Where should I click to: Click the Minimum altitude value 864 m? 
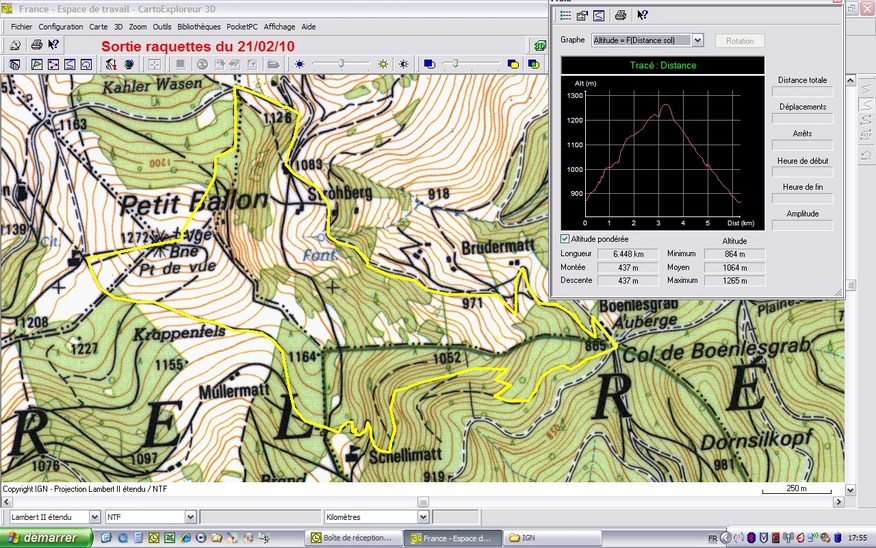(x=734, y=254)
